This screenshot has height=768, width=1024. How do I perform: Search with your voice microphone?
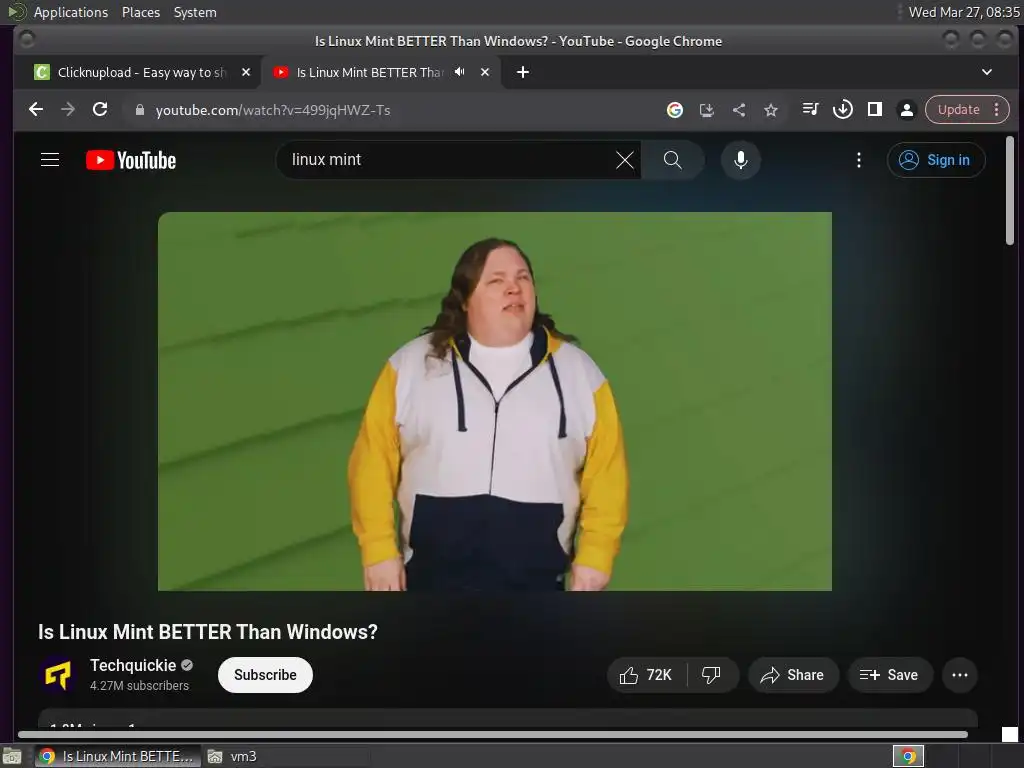pos(741,160)
